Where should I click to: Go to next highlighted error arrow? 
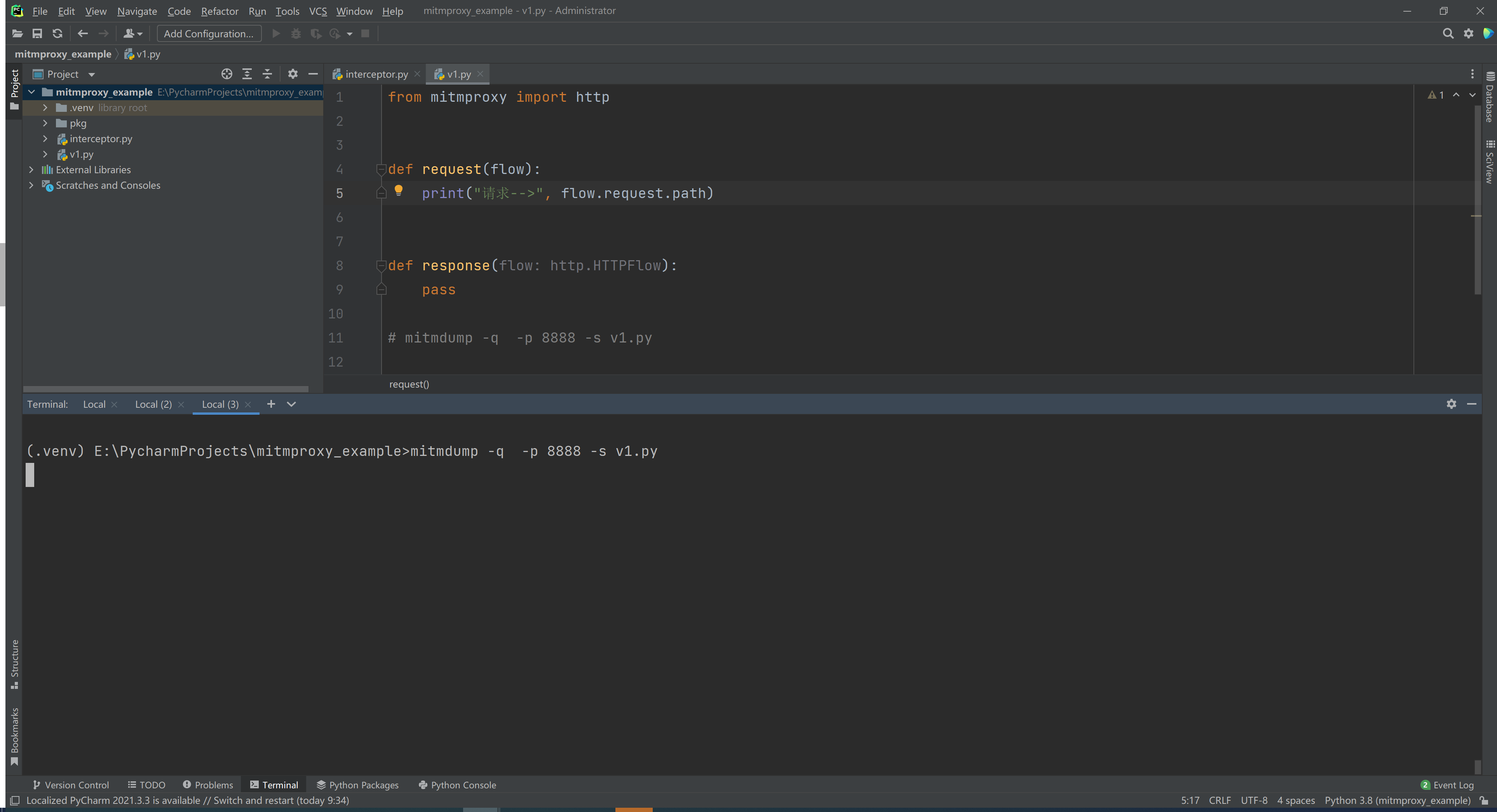point(1472,95)
